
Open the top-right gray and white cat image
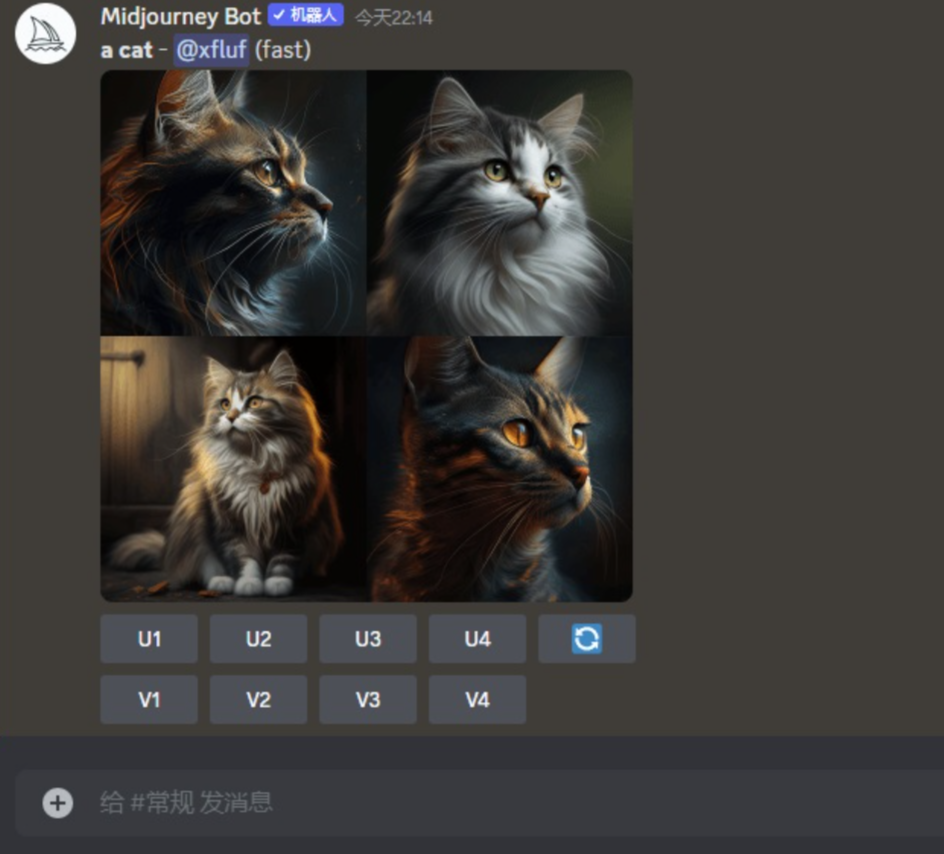500,203
